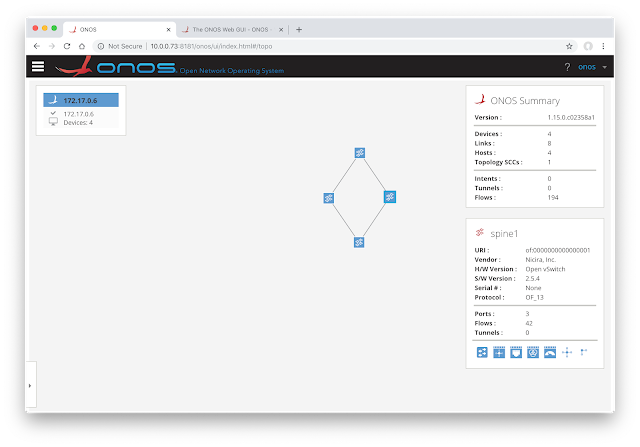Select the topmost switch node in topology

point(360,153)
